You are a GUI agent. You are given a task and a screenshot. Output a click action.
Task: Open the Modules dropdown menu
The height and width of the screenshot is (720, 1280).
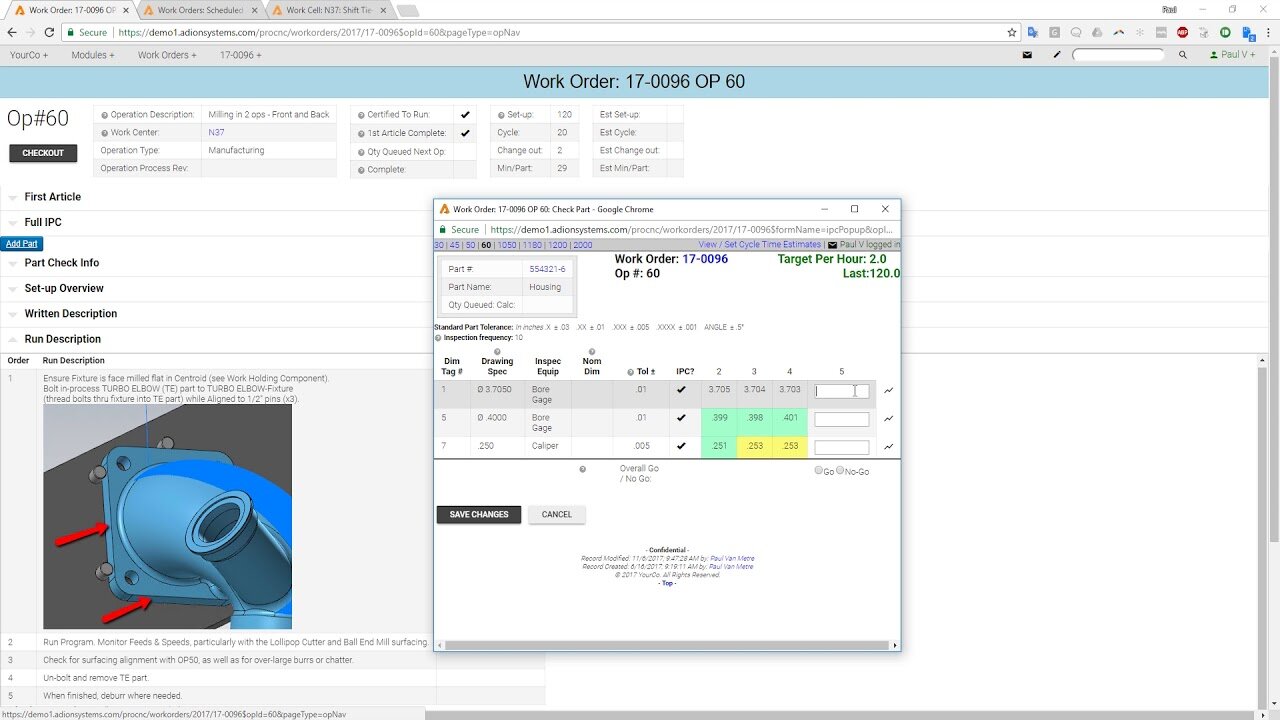92,55
